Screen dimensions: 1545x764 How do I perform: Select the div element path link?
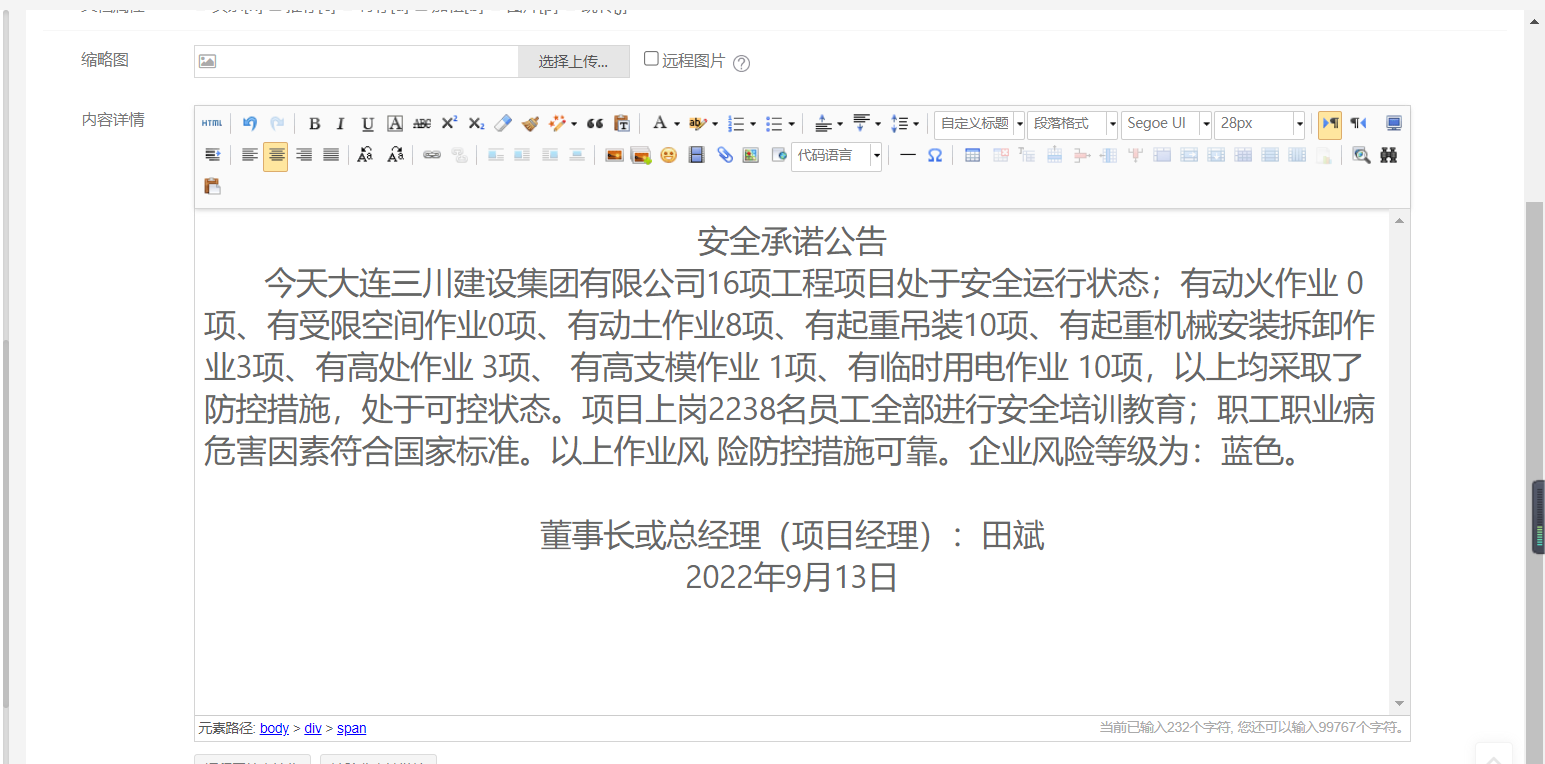click(313, 728)
